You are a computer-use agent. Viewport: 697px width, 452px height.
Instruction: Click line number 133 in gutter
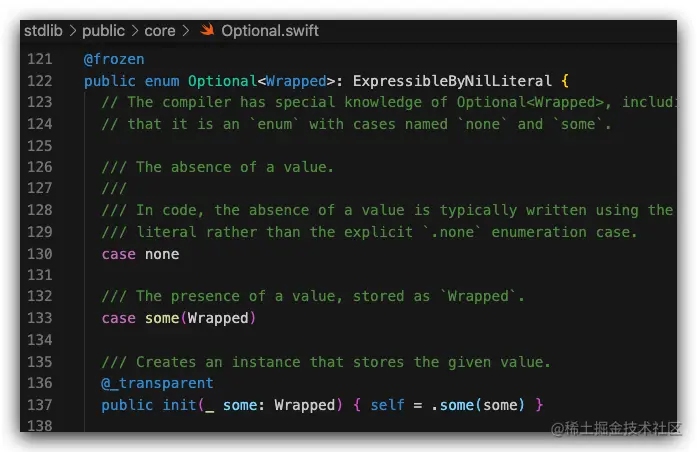click(x=40, y=318)
